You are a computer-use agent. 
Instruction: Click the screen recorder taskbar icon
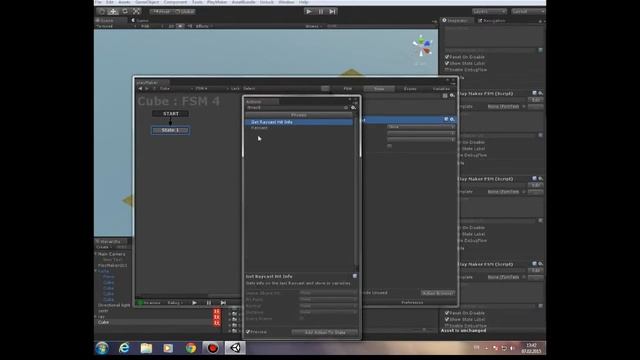[x=213, y=348]
